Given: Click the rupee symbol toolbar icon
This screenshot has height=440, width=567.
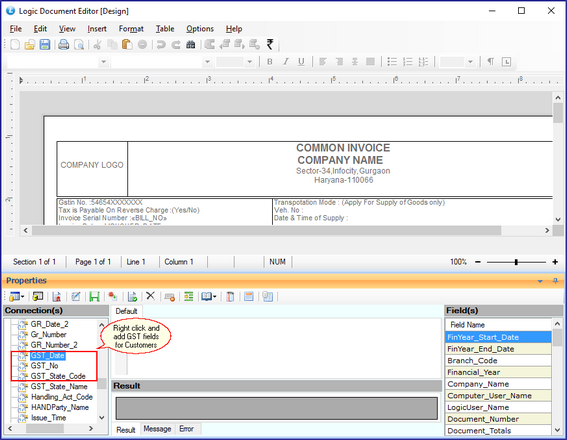Looking at the screenshot, I should [270, 44].
